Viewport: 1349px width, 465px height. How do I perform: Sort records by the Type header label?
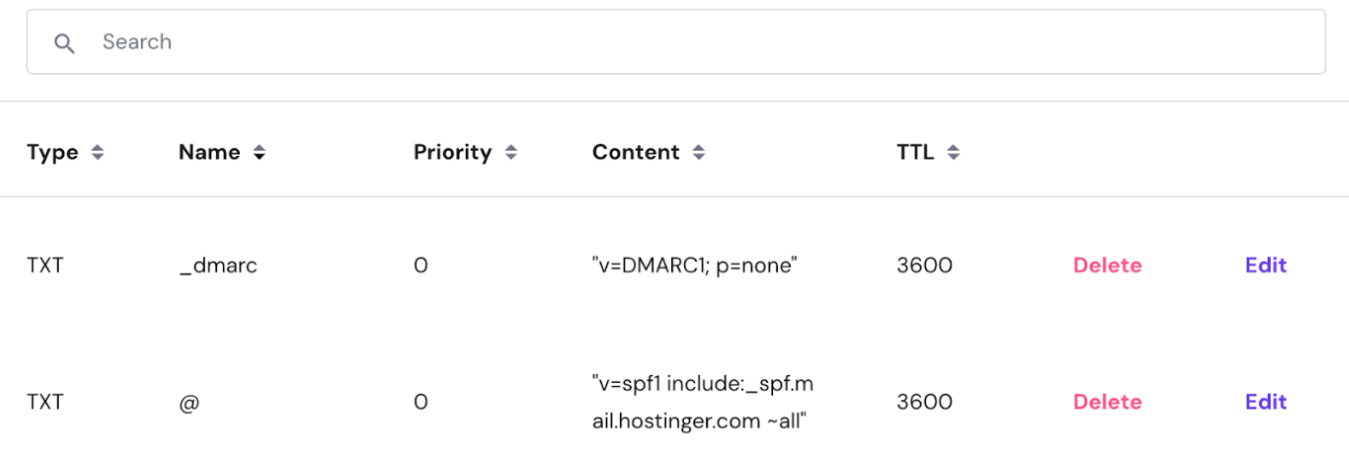(x=52, y=153)
